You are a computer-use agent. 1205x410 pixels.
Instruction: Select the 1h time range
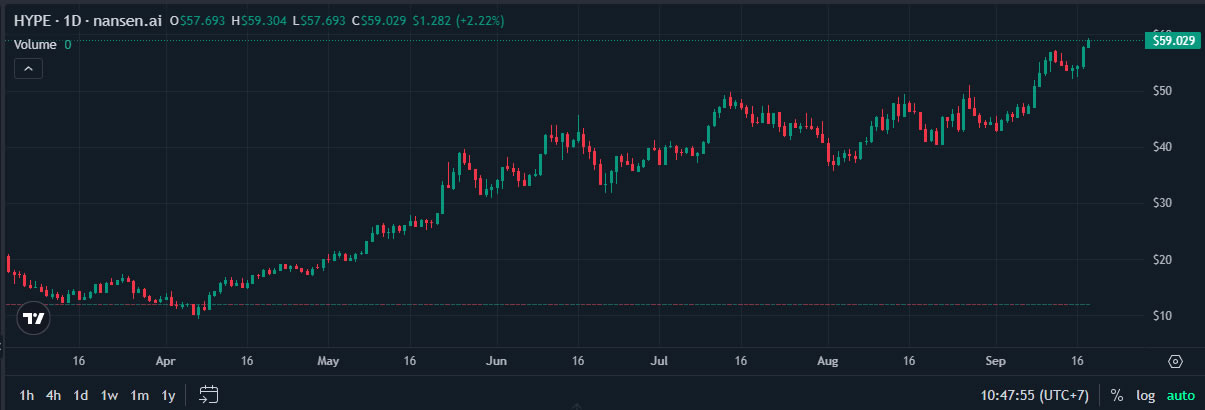pos(25,394)
